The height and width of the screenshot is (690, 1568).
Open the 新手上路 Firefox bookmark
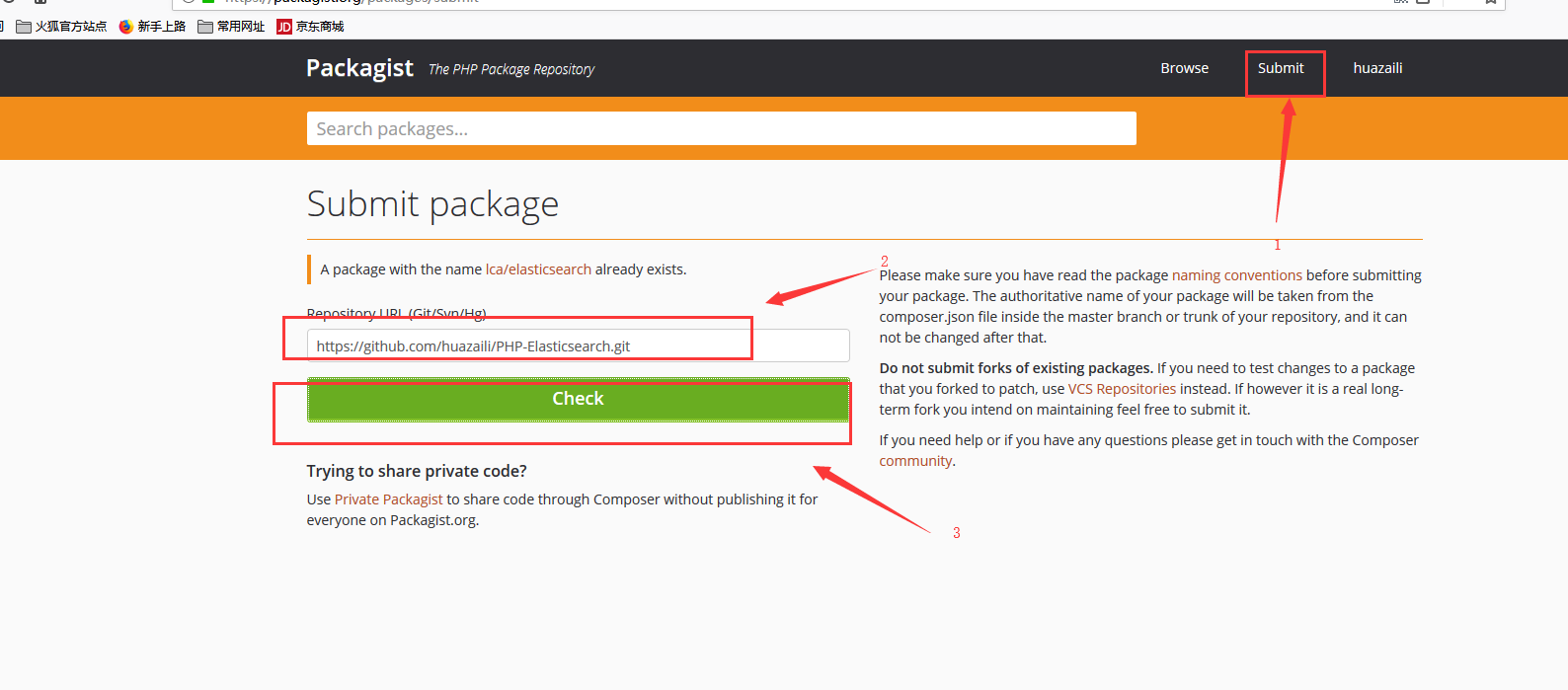[152, 27]
